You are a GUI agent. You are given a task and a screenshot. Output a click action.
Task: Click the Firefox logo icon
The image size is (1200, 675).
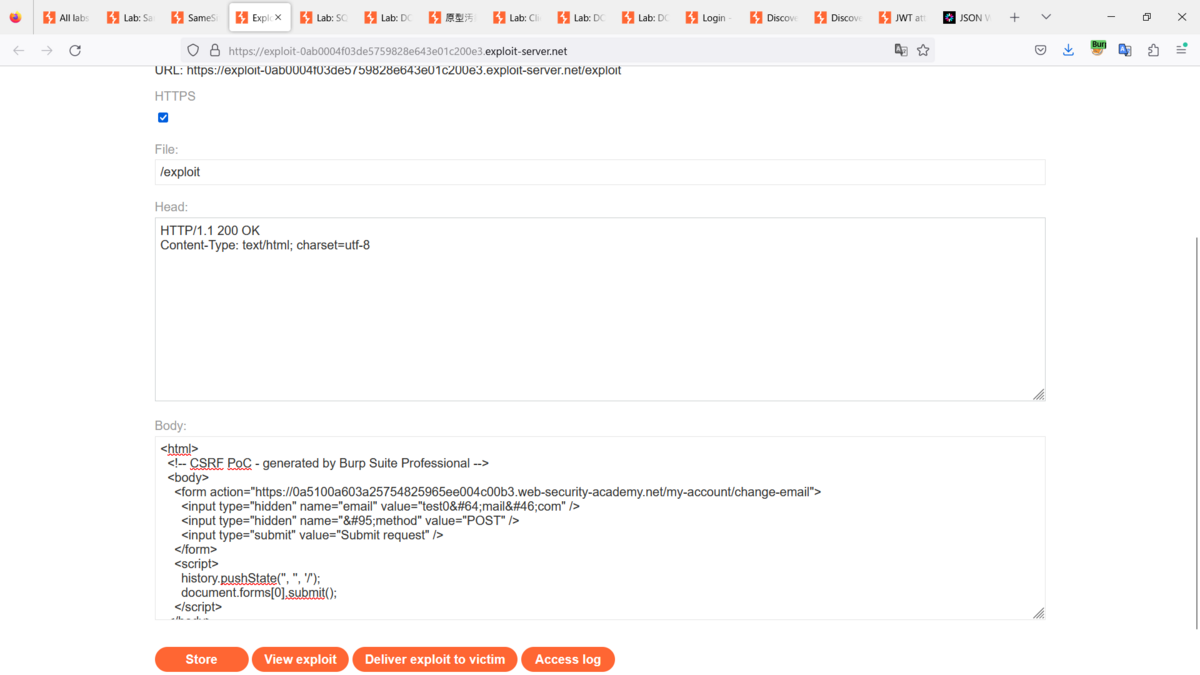(x=15, y=17)
